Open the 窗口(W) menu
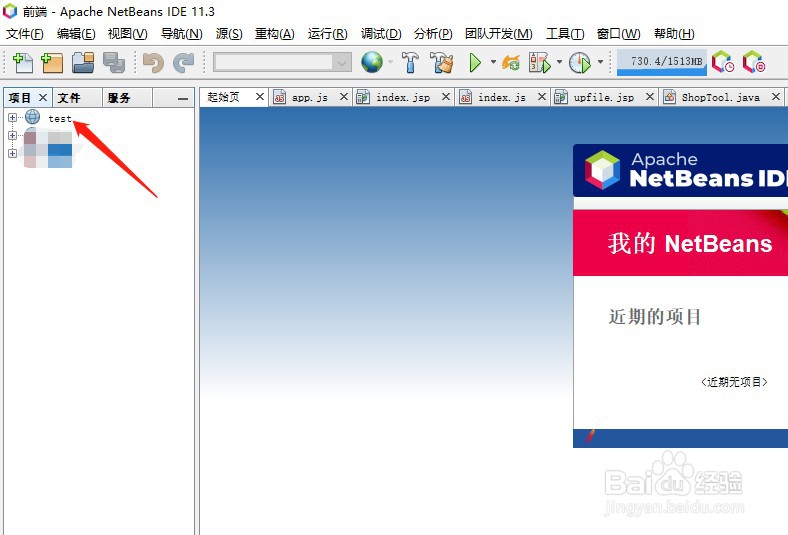 pos(618,34)
